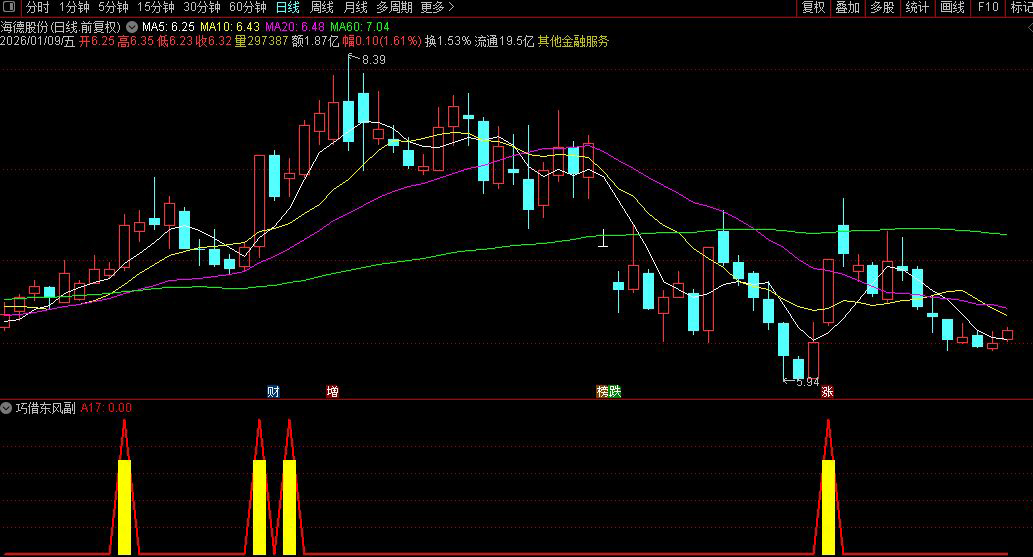Click the 财 financial report marker
The image size is (1033, 557).
(x=273, y=392)
